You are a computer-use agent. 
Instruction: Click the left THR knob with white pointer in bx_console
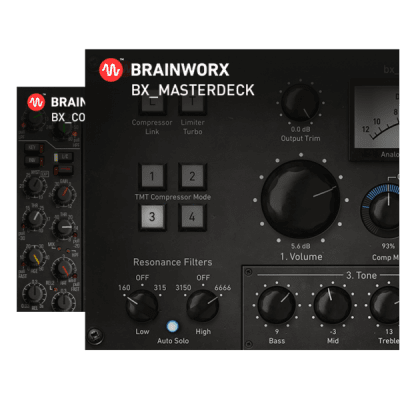point(34,218)
